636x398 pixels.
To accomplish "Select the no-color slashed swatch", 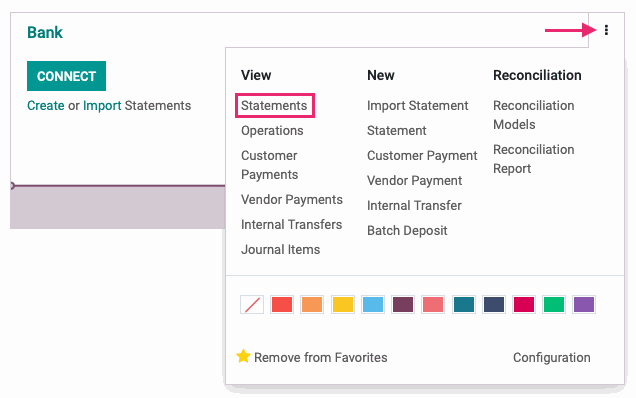I will click(x=252, y=304).
